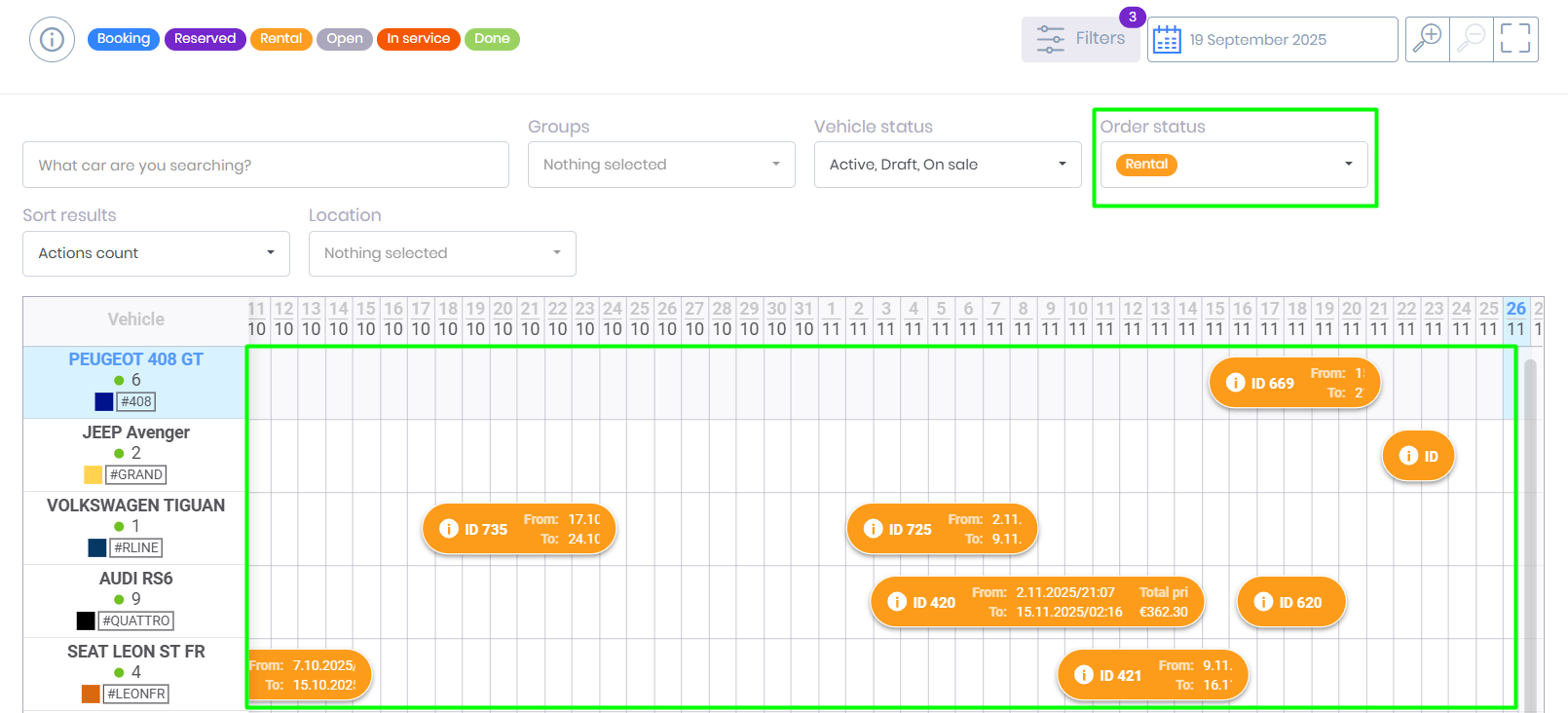Click the car search input field
Screen dimensions: 1568x713
(x=265, y=165)
